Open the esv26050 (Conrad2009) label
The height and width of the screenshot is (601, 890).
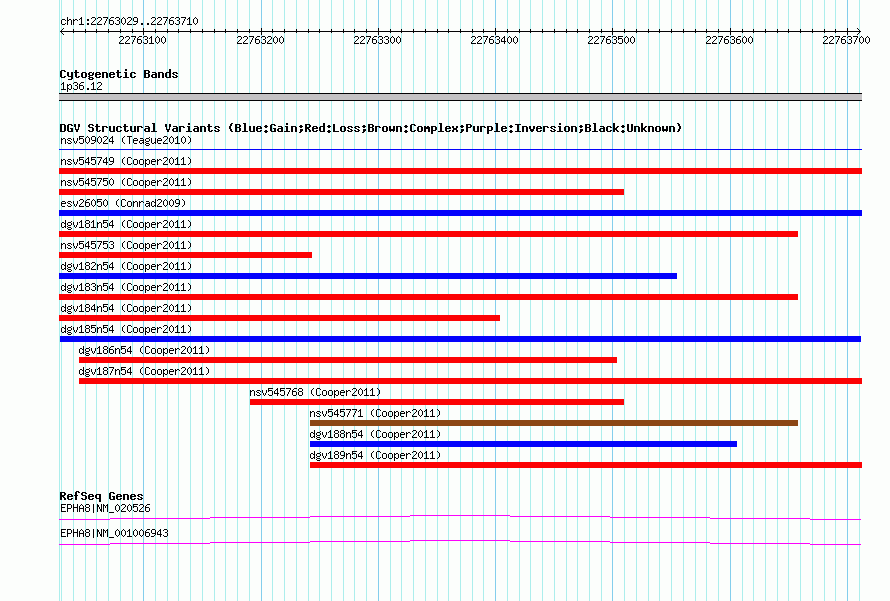point(123,203)
